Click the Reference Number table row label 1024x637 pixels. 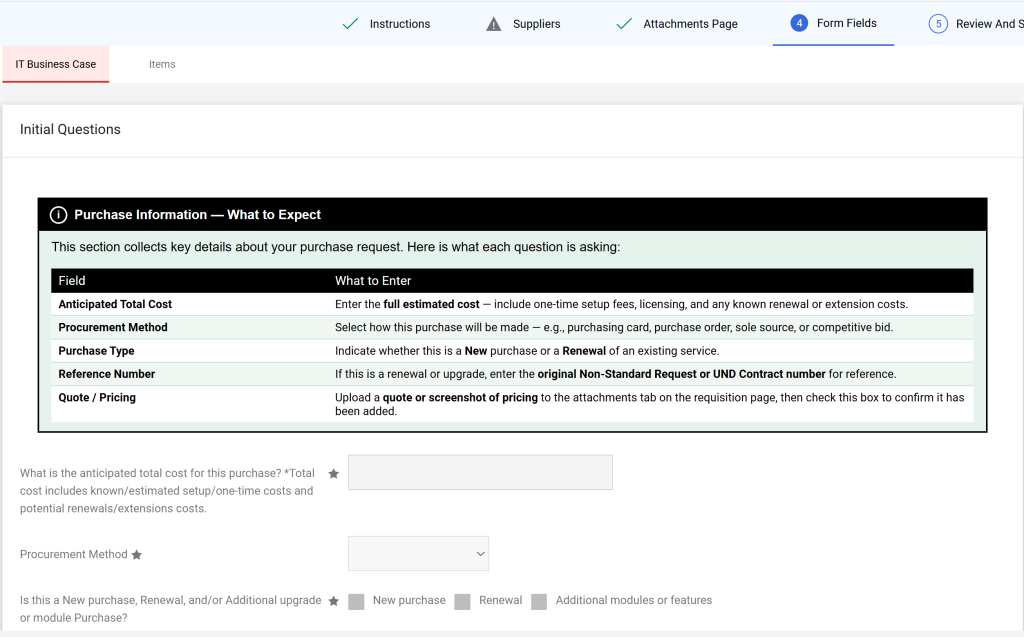(x=106, y=374)
